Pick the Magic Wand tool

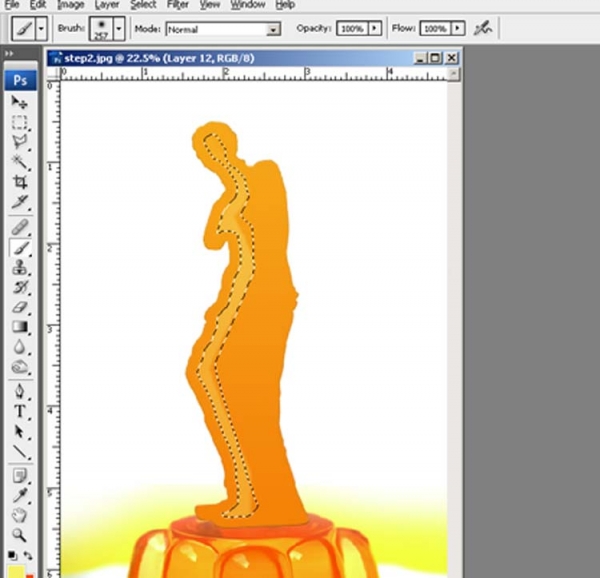click(x=19, y=162)
